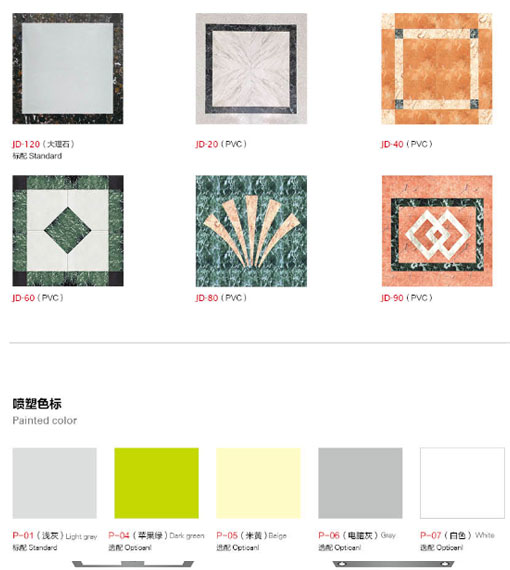510x570 pixels.
Task: Click the JD-80 (PVC) label
Action: click(221, 298)
